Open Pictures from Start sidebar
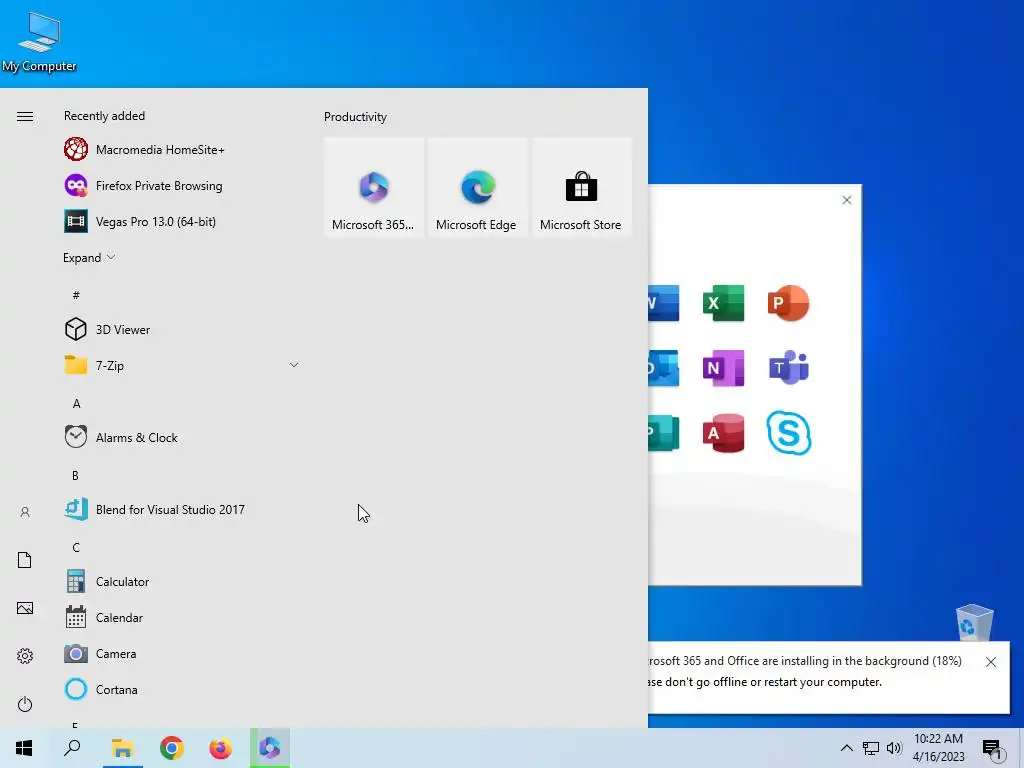This screenshot has height=768, width=1024. [25, 608]
